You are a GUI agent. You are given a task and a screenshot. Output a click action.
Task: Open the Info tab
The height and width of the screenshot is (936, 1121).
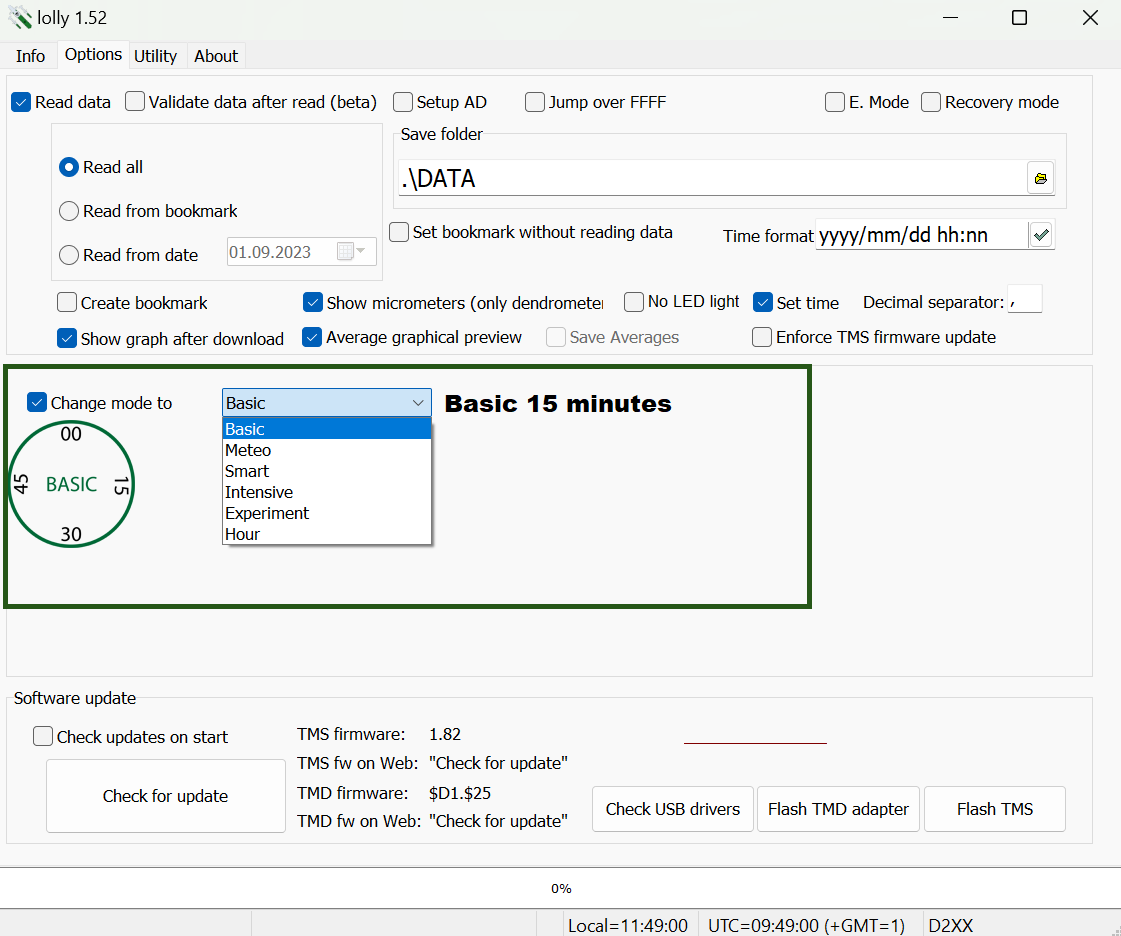point(31,56)
